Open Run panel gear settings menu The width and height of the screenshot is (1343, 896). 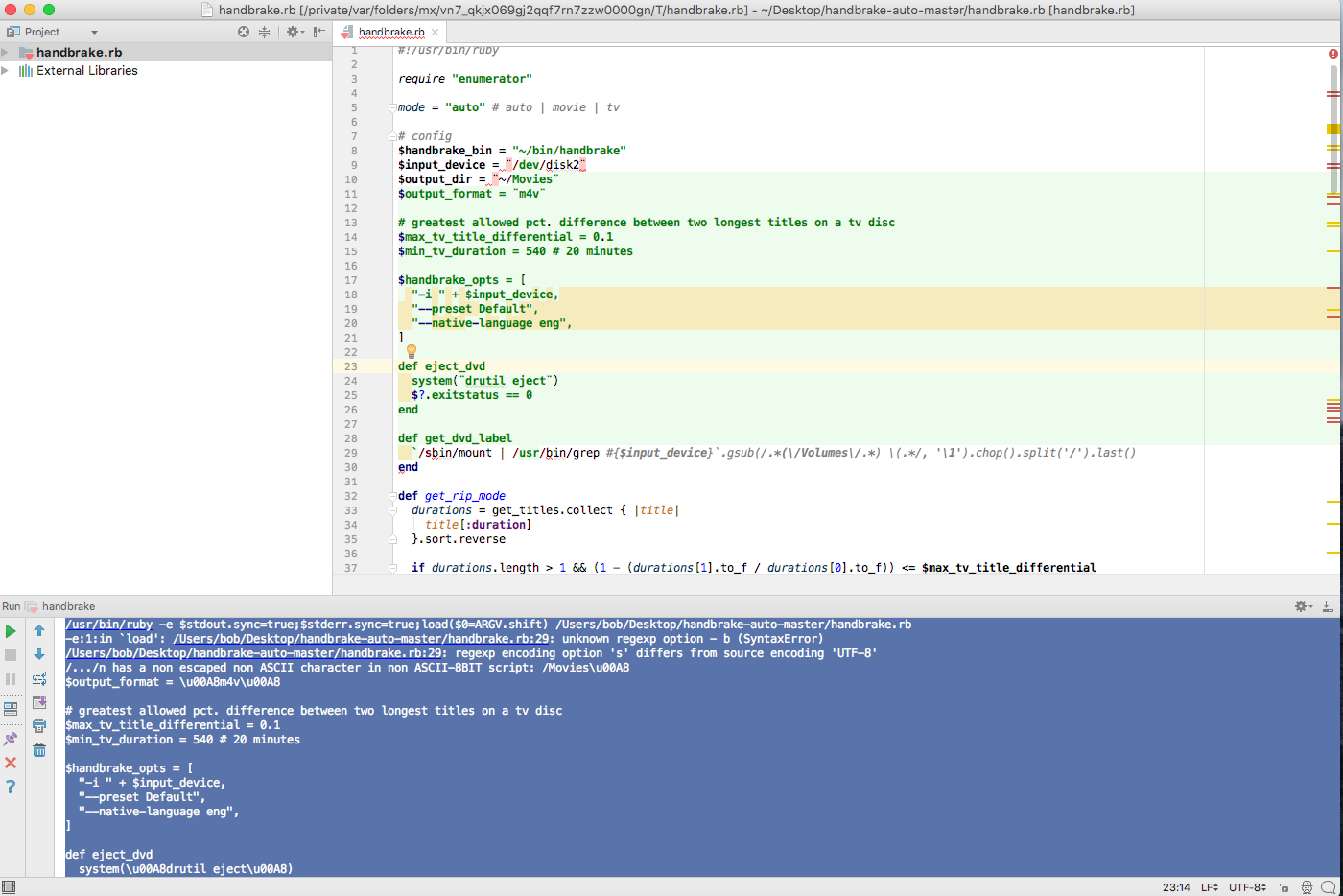(1303, 606)
